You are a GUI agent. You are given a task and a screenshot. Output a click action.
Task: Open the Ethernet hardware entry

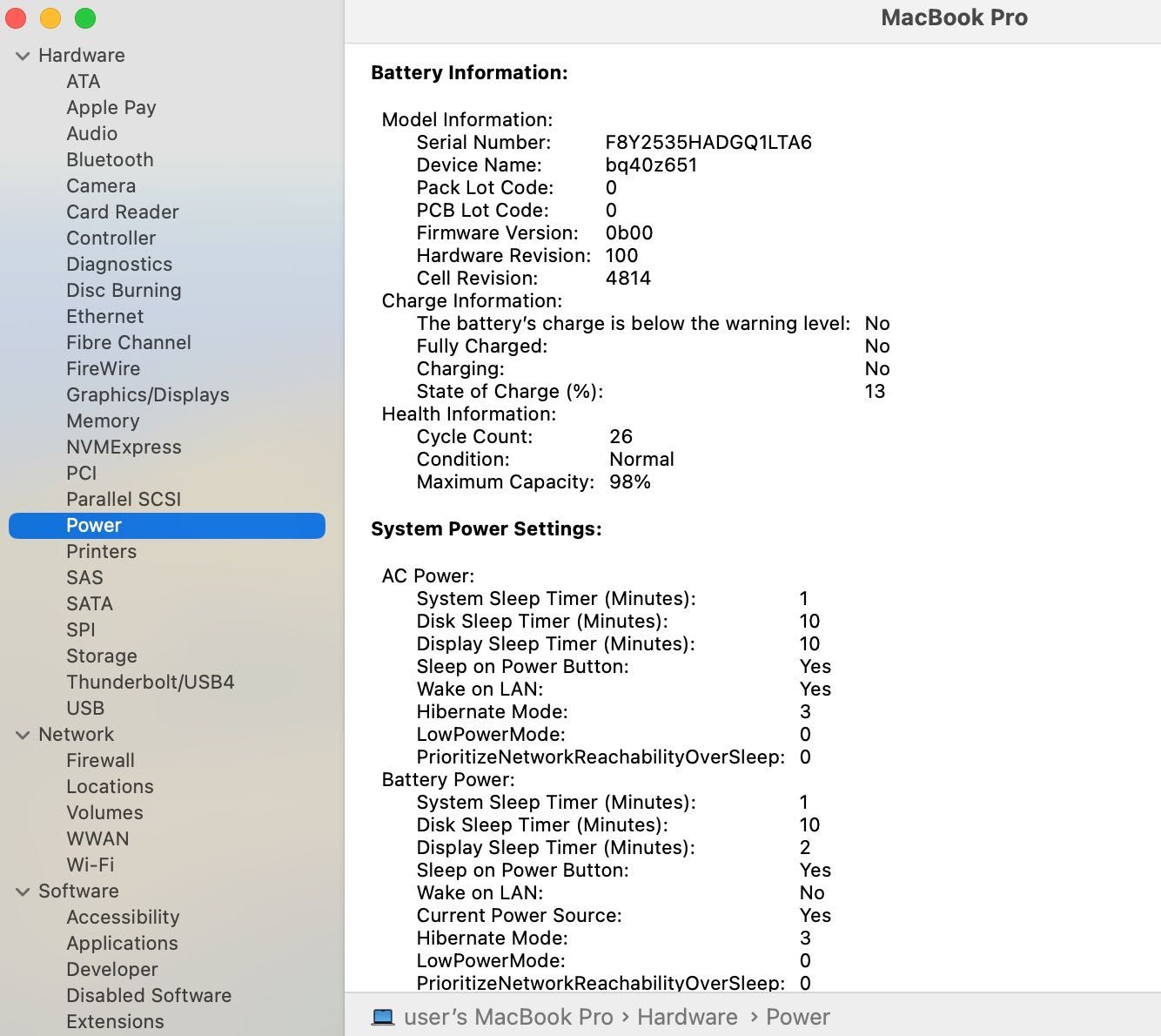pos(105,316)
